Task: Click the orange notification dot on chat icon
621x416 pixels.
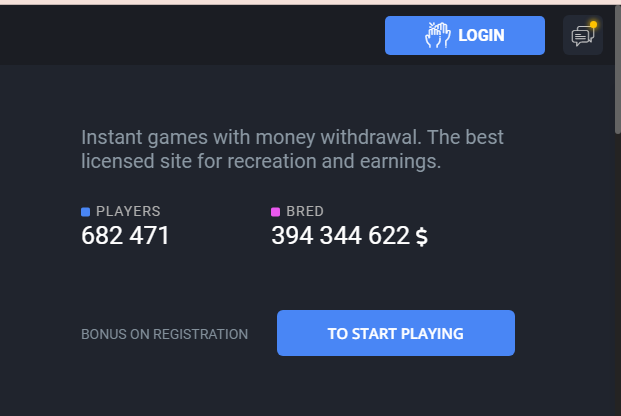Action: (x=593, y=25)
